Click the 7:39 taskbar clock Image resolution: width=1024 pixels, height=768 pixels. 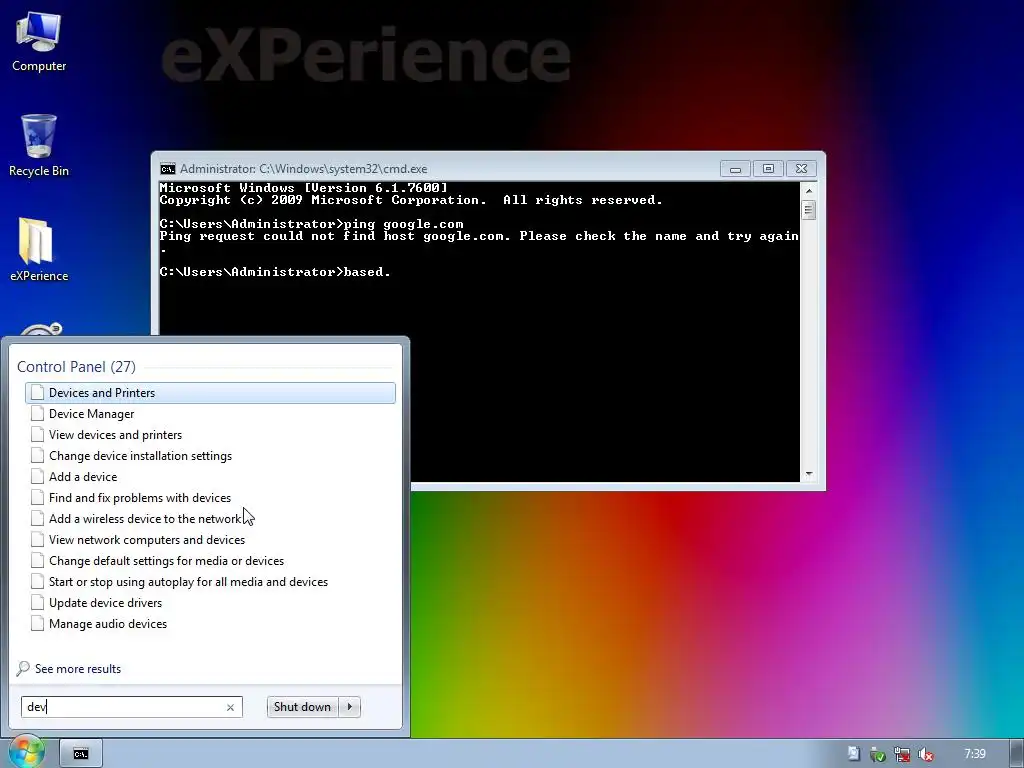[974, 754]
